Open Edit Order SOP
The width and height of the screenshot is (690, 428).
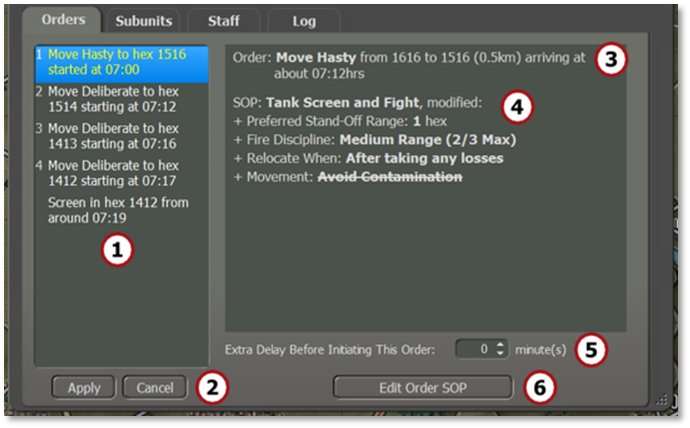(422, 388)
